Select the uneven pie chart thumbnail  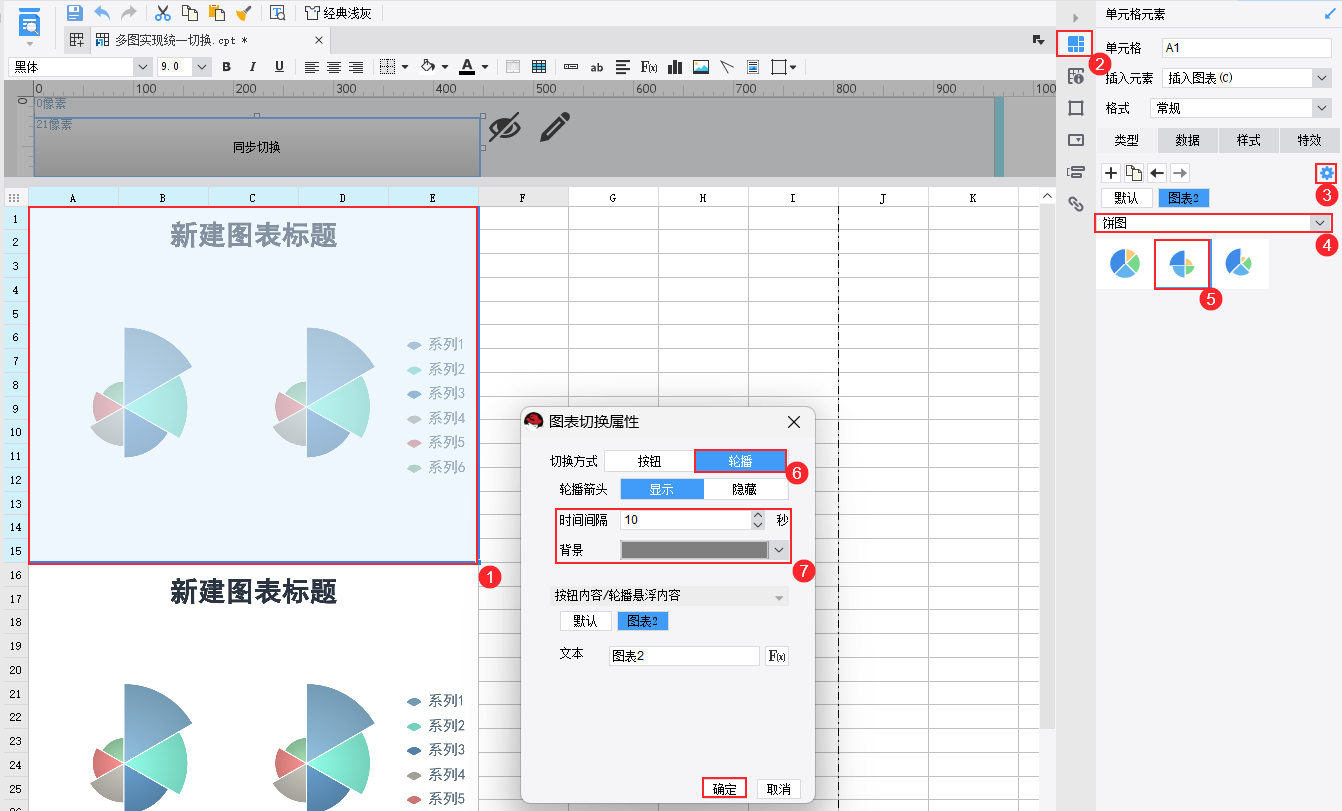click(x=1239, y=264)
